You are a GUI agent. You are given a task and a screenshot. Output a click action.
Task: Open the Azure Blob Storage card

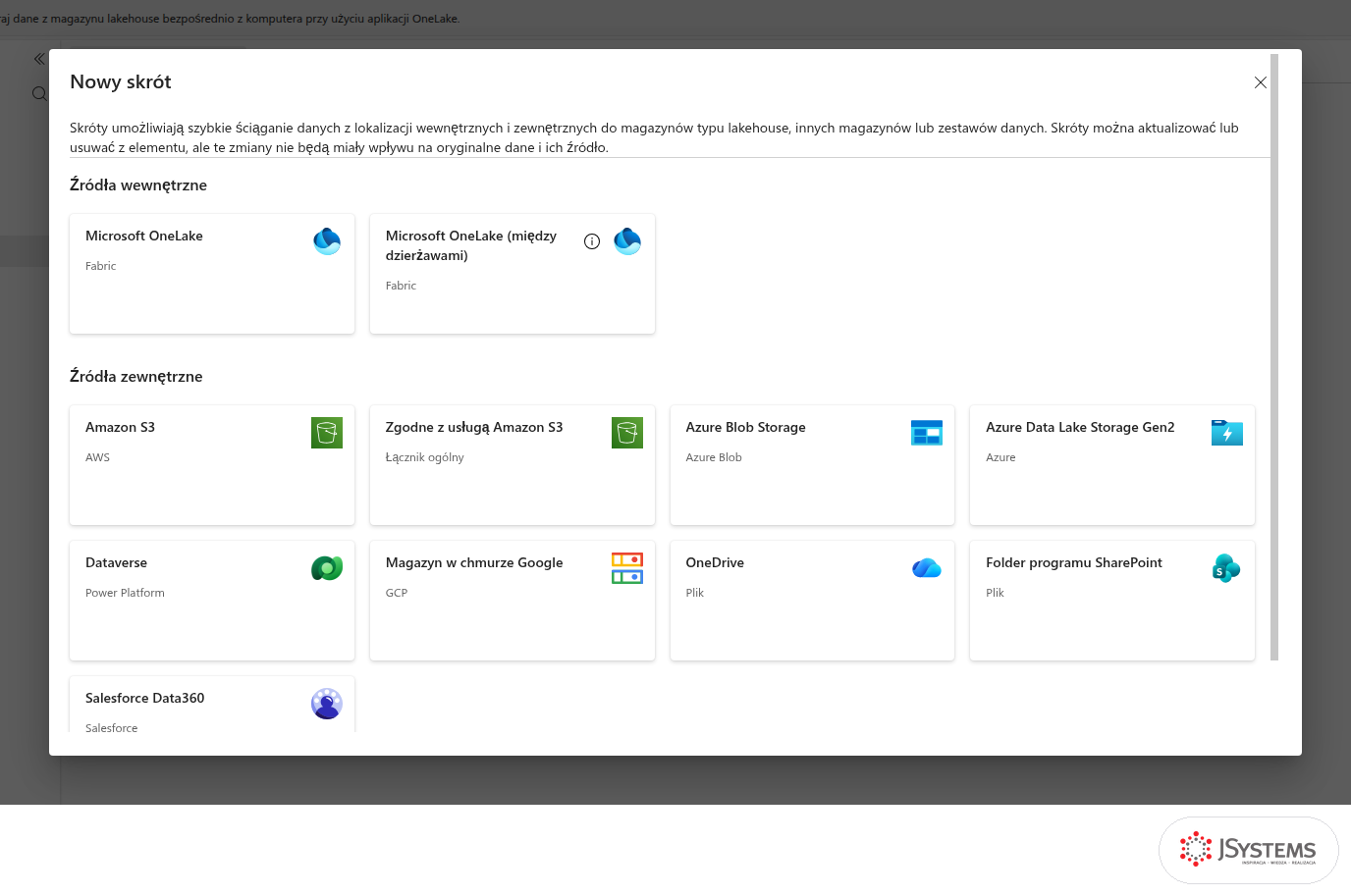[x=812, y=465]
